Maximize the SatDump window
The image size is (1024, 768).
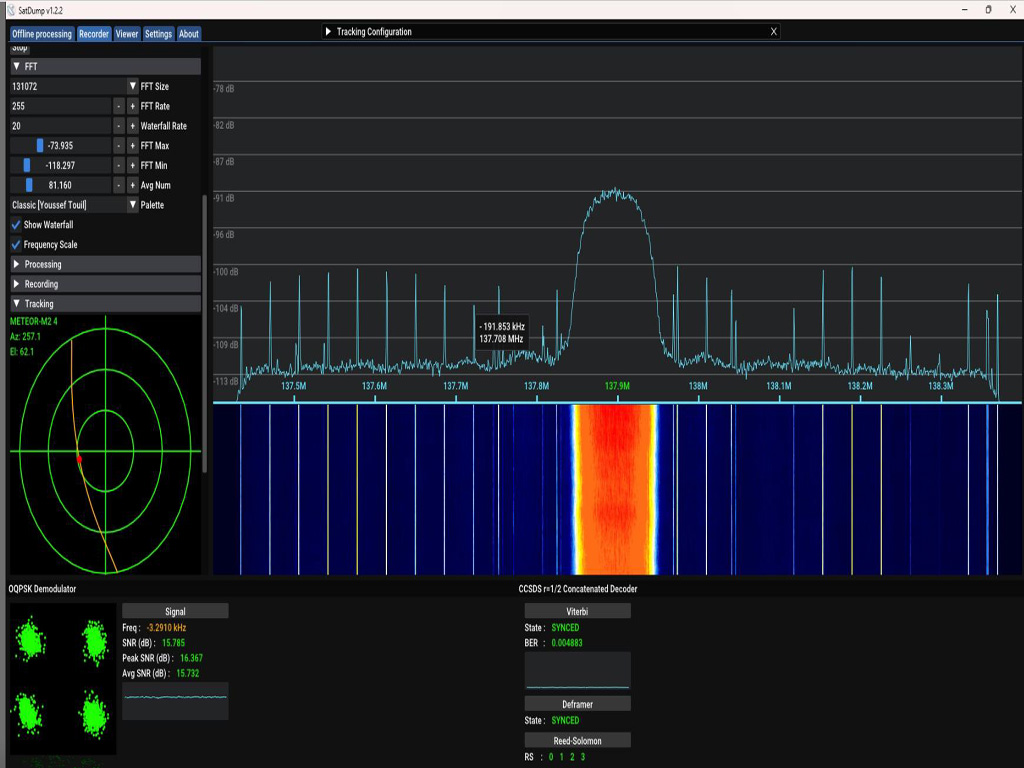989,10
